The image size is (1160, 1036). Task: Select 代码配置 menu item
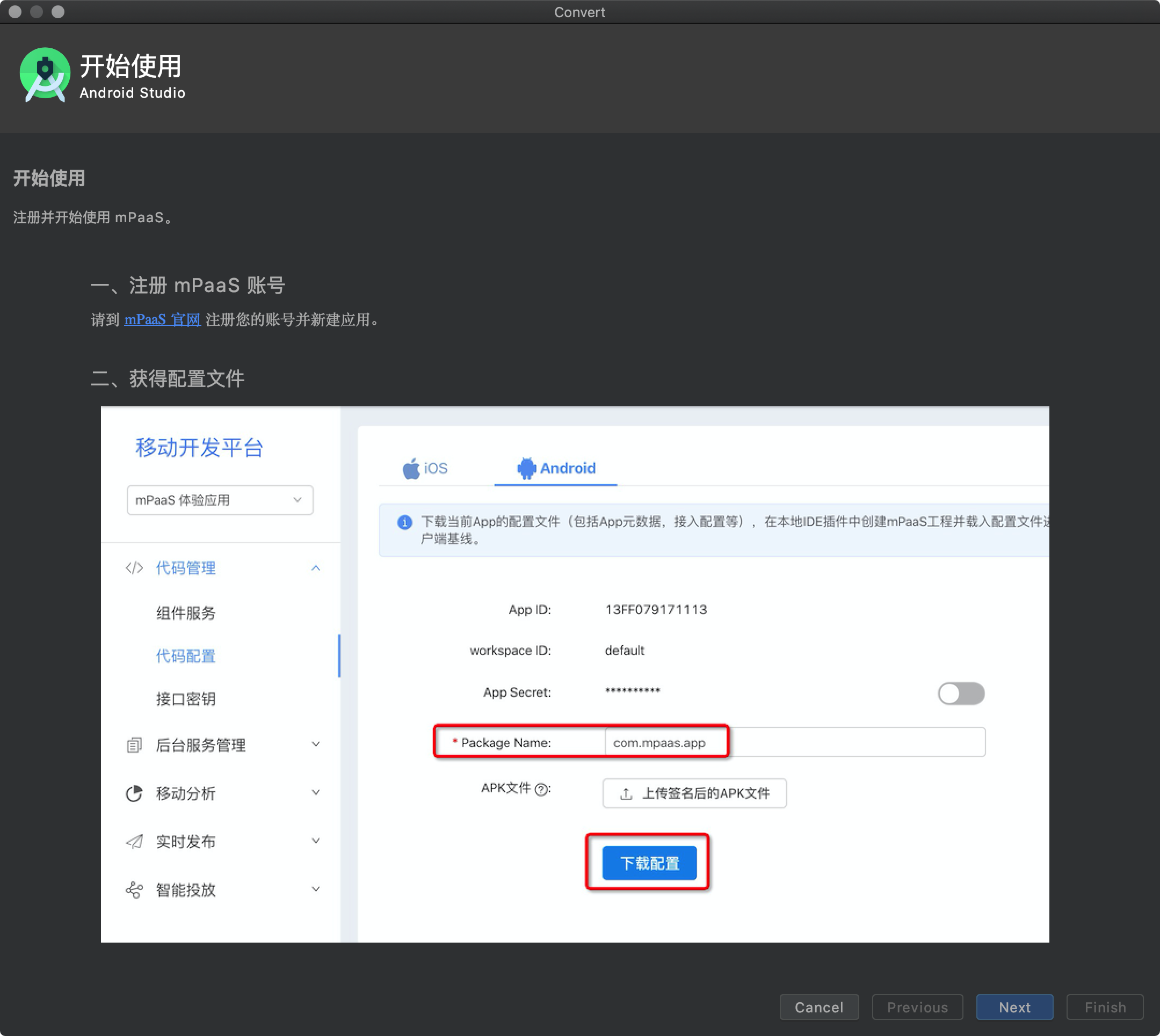(186, 656)
